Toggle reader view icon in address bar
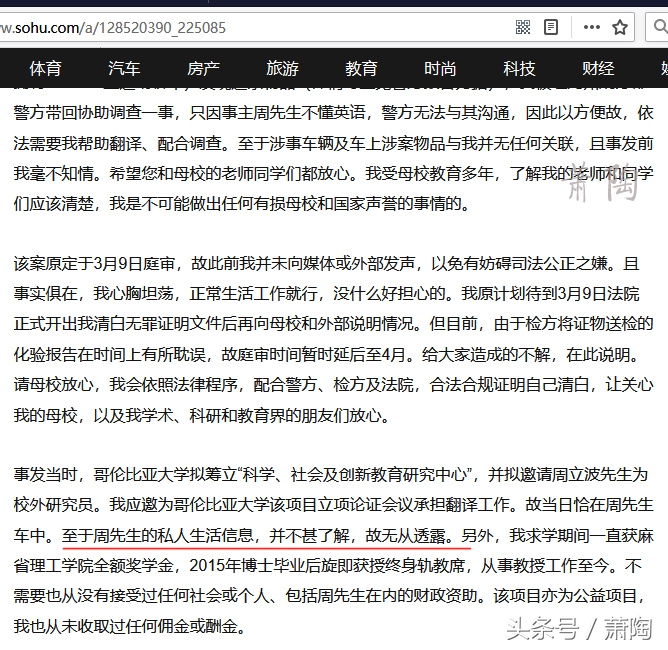This screenshot has height=650, width=668. coord(551,27)
